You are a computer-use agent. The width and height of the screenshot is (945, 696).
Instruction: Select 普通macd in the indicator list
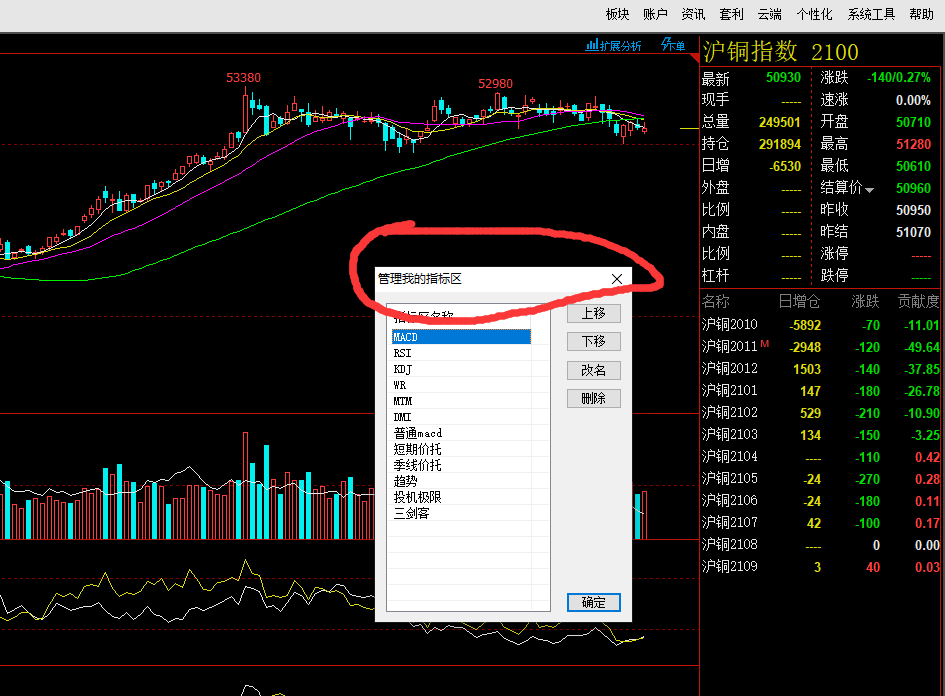[x=417, y=433]
